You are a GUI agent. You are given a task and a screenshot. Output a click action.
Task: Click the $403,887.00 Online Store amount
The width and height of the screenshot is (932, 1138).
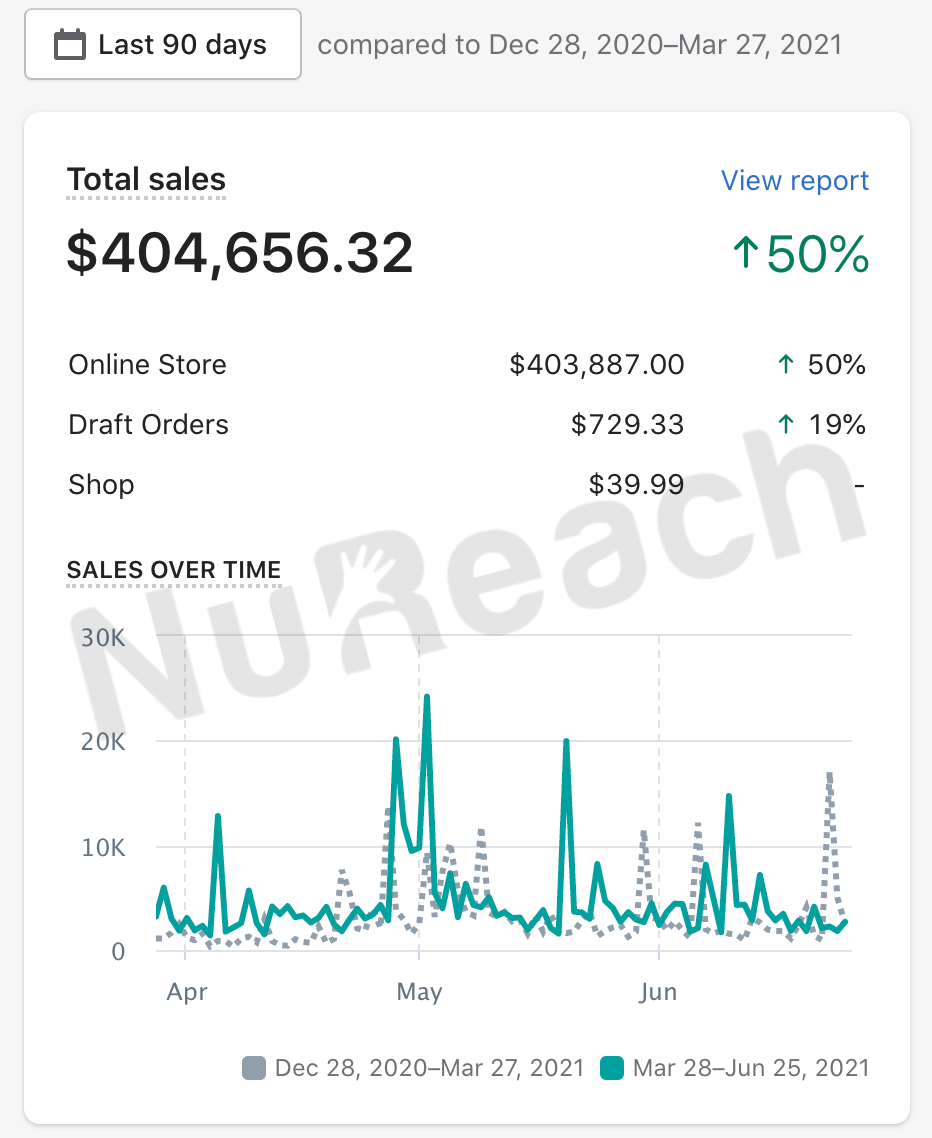coord(597,365)
